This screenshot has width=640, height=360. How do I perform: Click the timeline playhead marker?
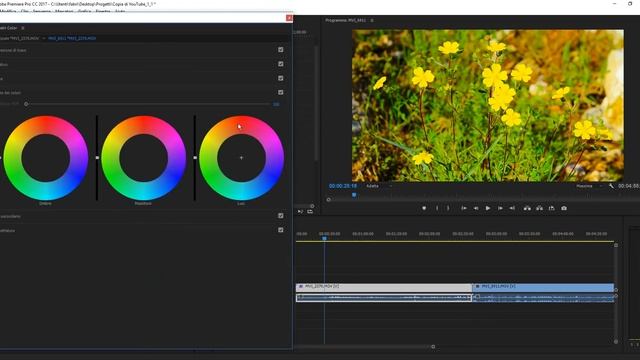[324, 238]
